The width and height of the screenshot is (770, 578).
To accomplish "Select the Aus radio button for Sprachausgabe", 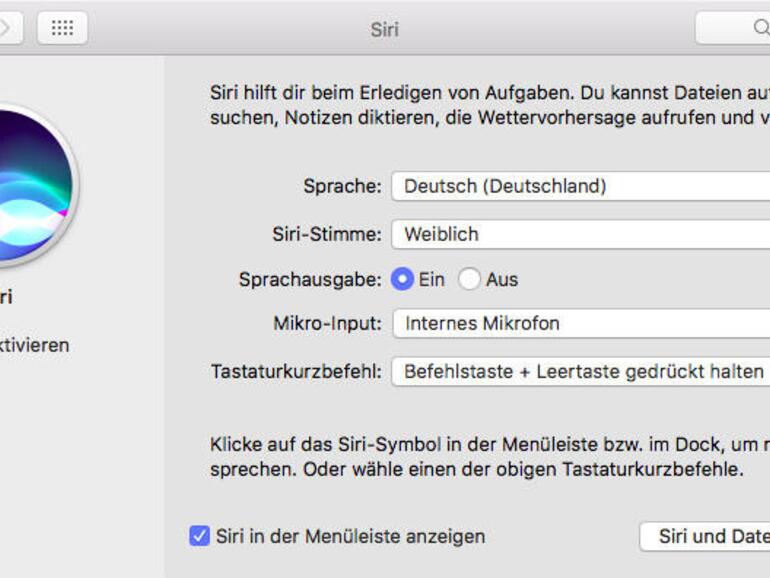I will coord(469,280).
